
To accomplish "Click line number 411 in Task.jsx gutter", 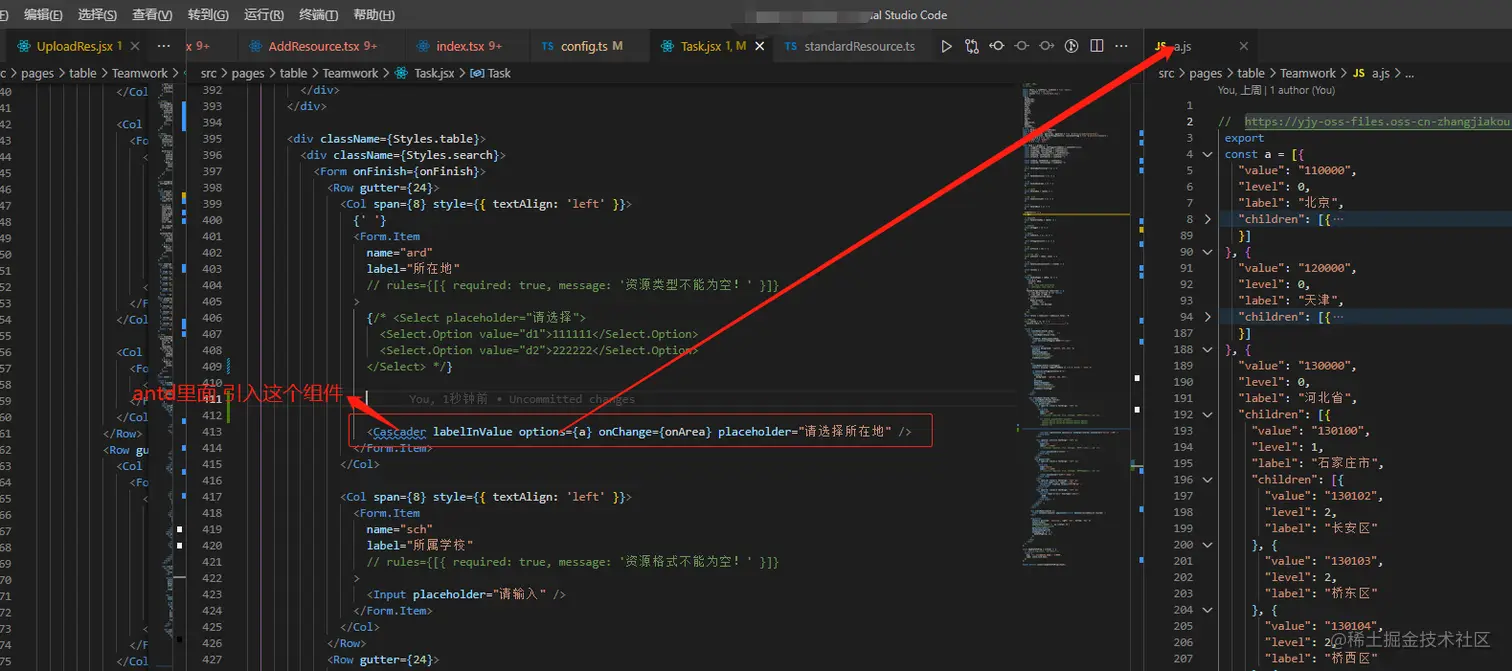I will (212, 398).
